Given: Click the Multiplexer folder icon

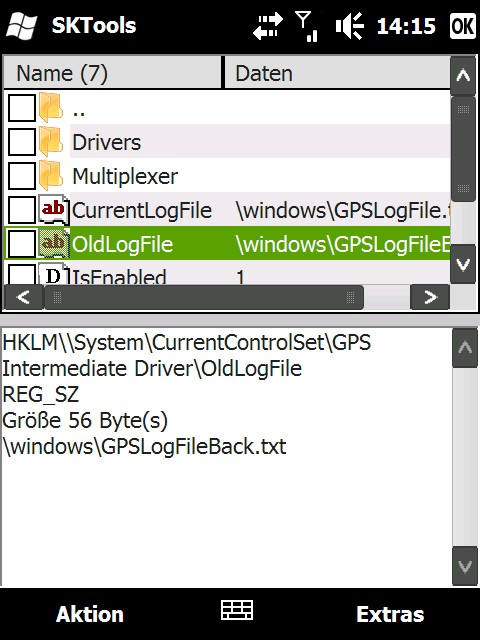Looking at the screenshot, I should tap(51, 176).
